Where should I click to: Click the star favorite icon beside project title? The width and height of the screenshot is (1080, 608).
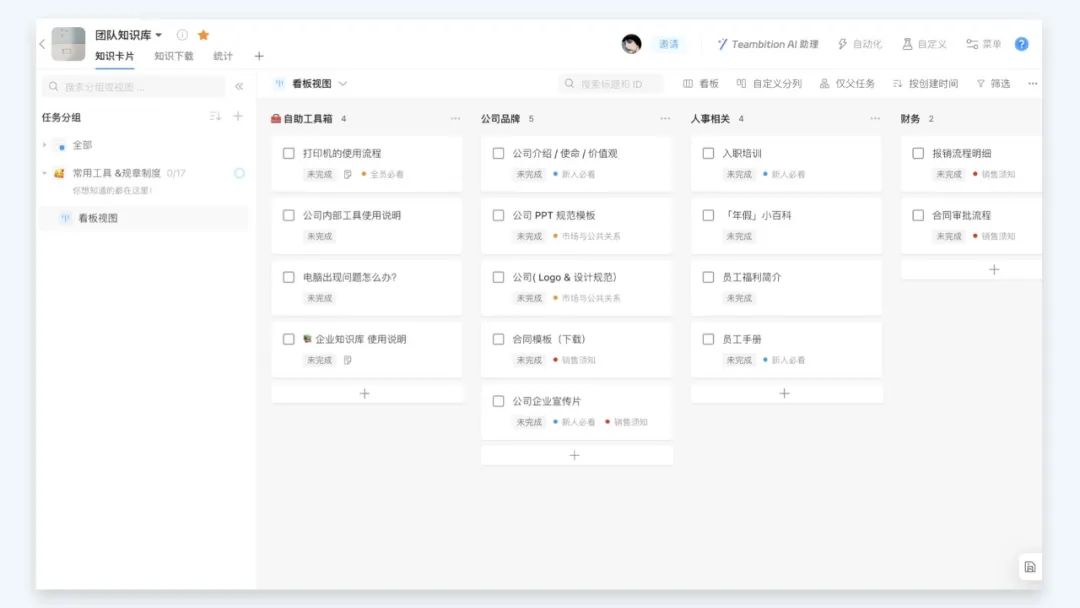click(x=203, y=35)
